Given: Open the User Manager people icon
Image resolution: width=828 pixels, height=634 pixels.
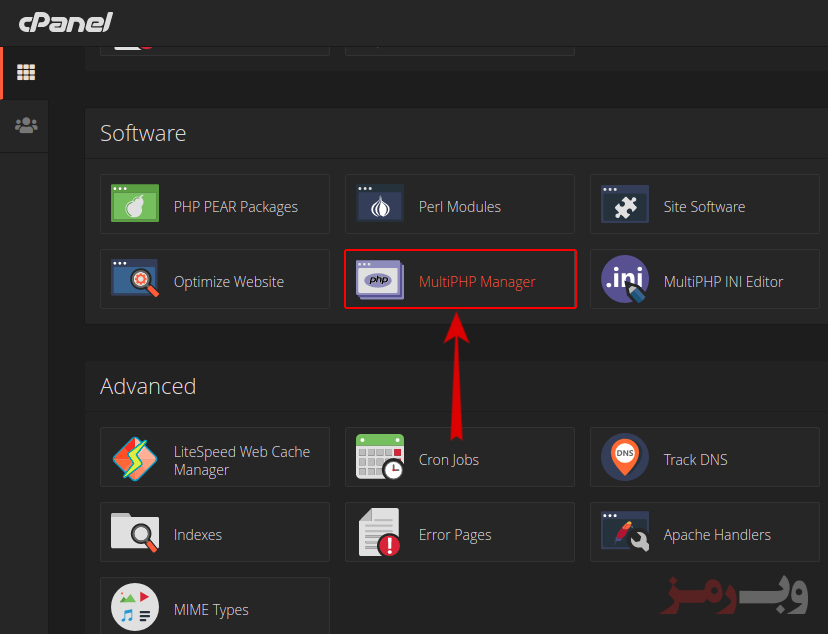Looking at the screenshot, I should [26, 126].
